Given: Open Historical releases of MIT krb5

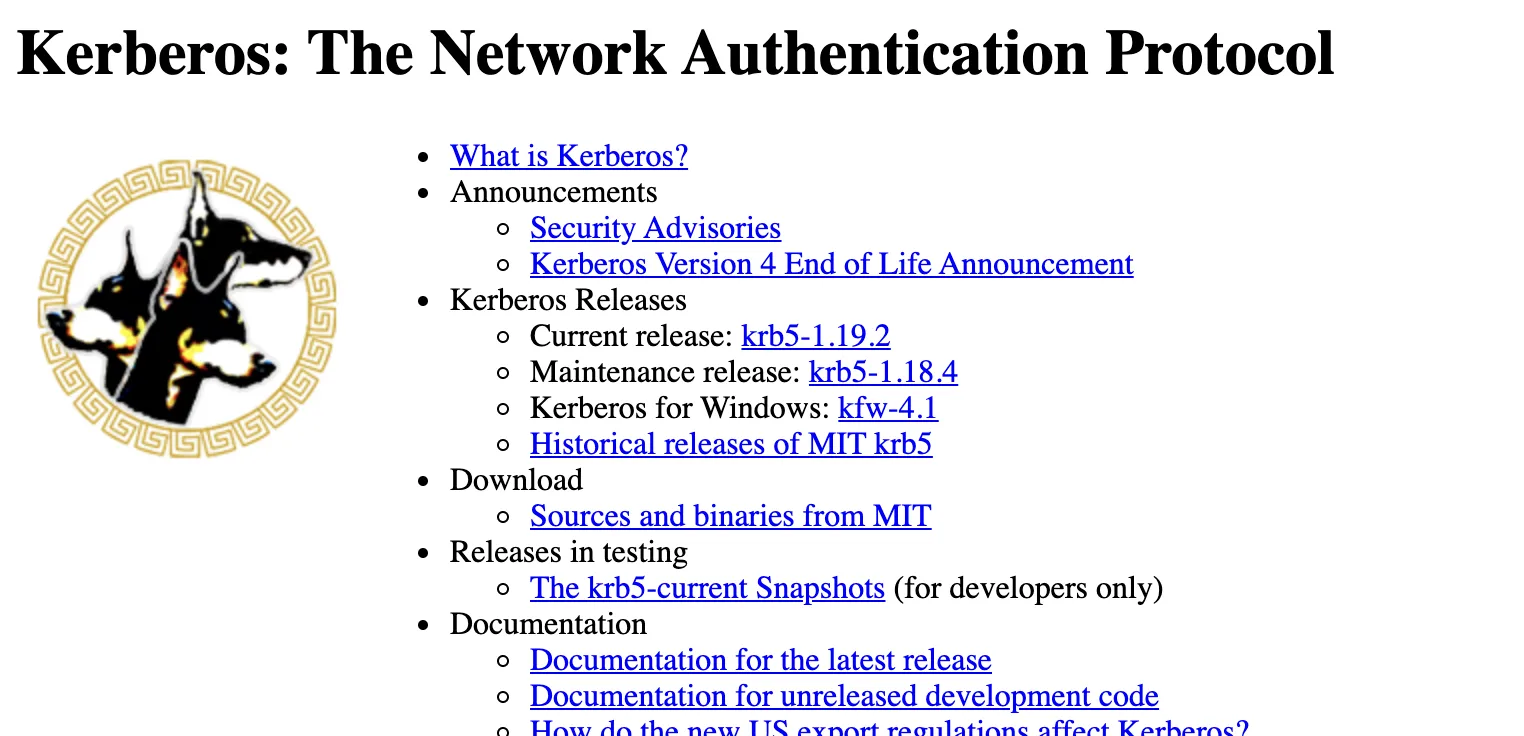Looking at the screenshot, I should tap(731, 444).
